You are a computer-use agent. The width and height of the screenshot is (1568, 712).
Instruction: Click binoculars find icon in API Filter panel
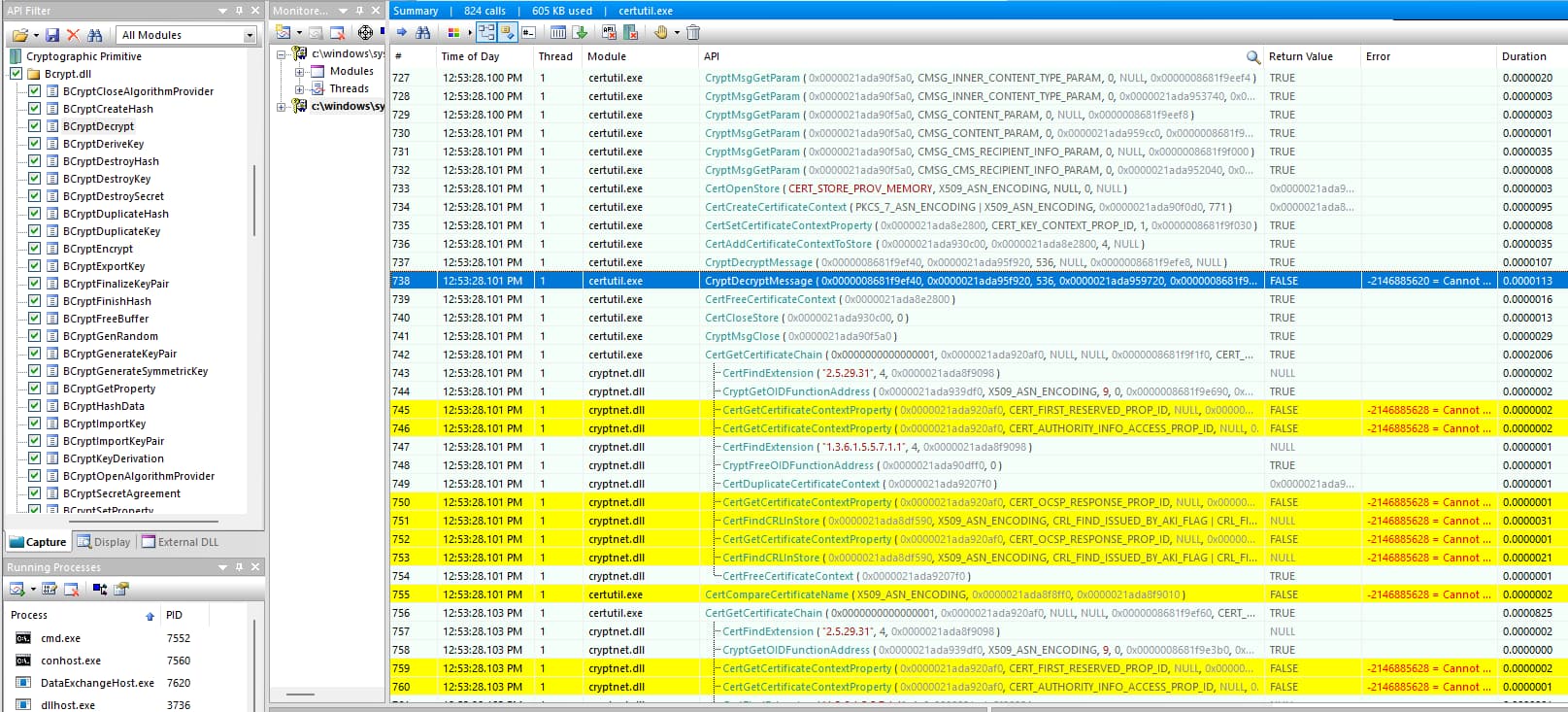(94, 35)
